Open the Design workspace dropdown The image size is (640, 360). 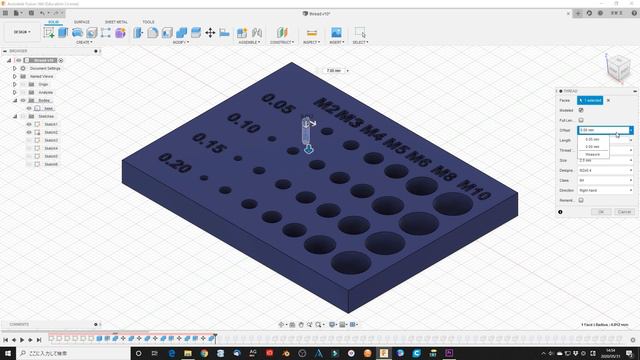tap(22, 32)
